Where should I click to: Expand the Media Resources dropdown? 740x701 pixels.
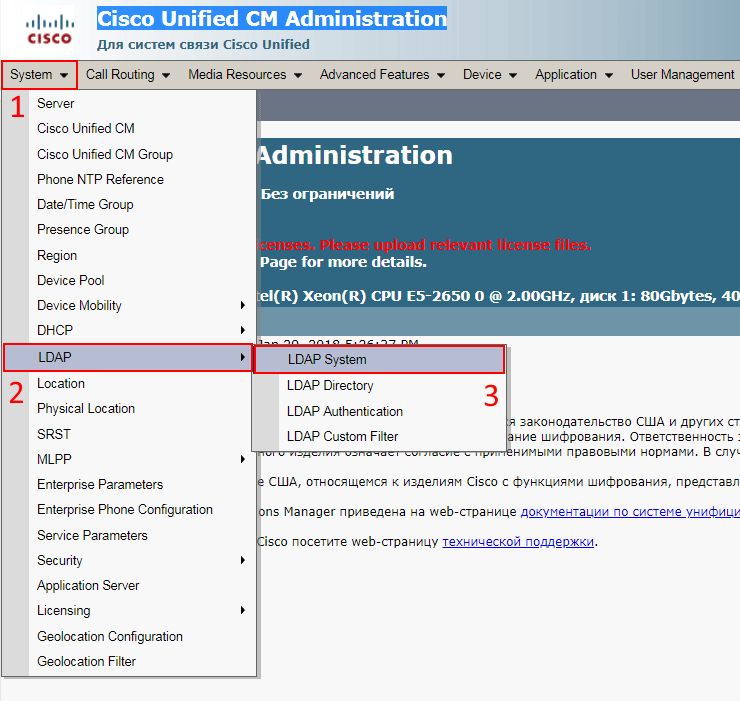(244, 75)
